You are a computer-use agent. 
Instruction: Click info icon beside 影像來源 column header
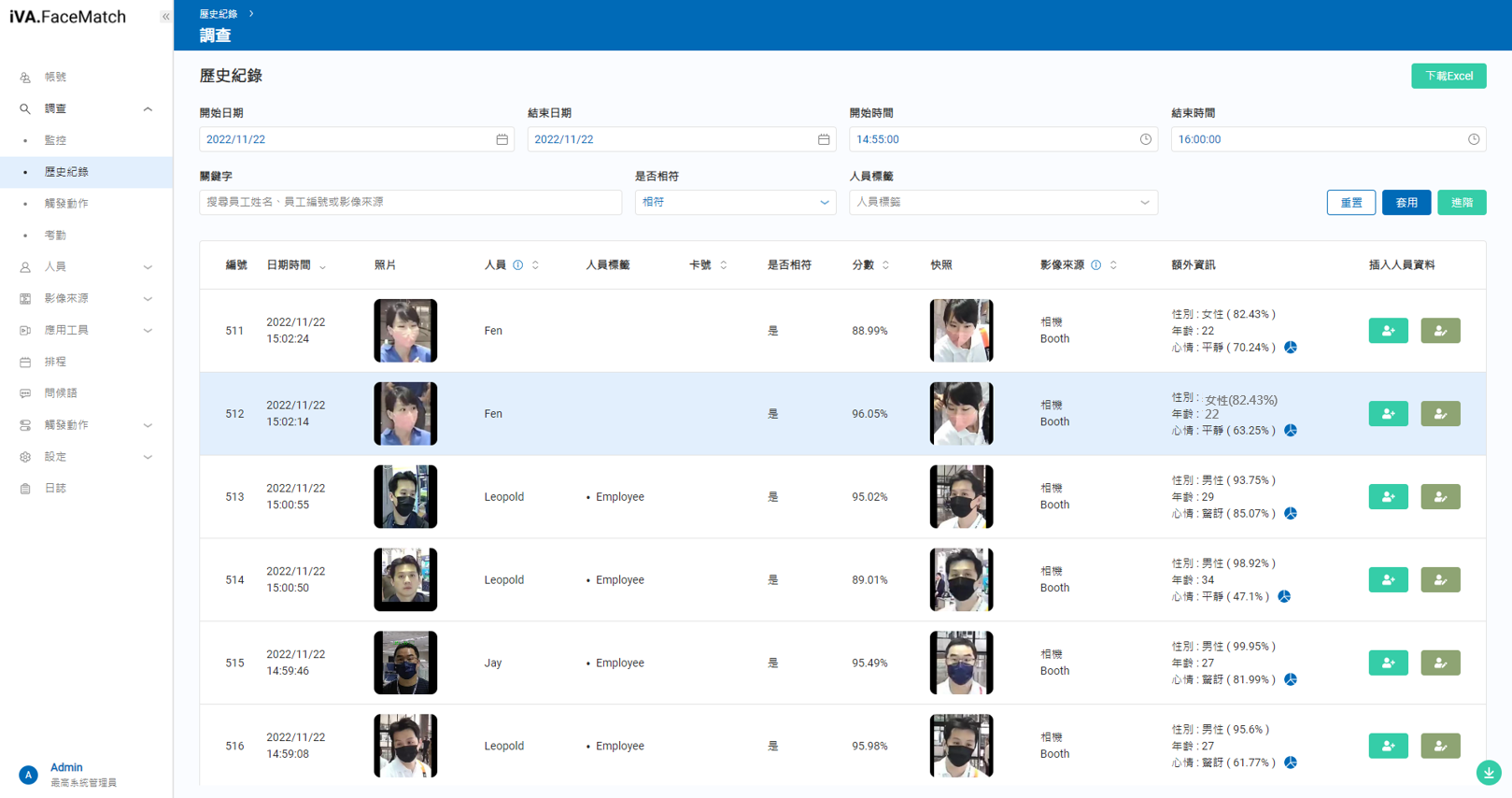click(x=1096, y=265)
